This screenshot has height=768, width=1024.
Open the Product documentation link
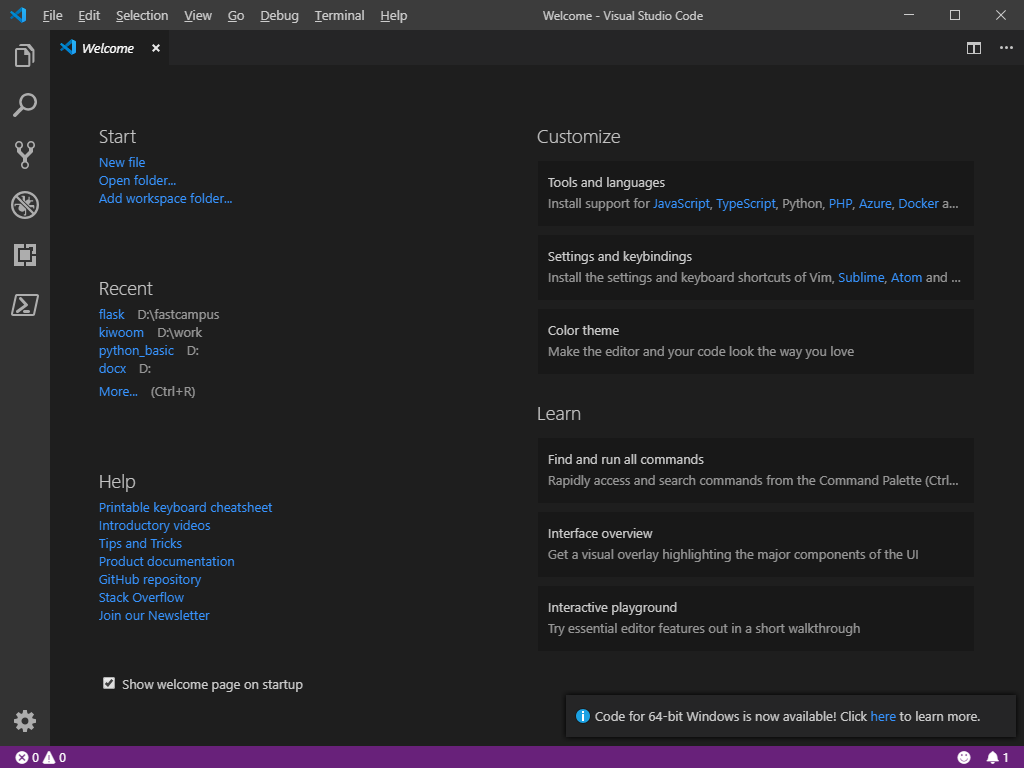(x=167, y=562)
